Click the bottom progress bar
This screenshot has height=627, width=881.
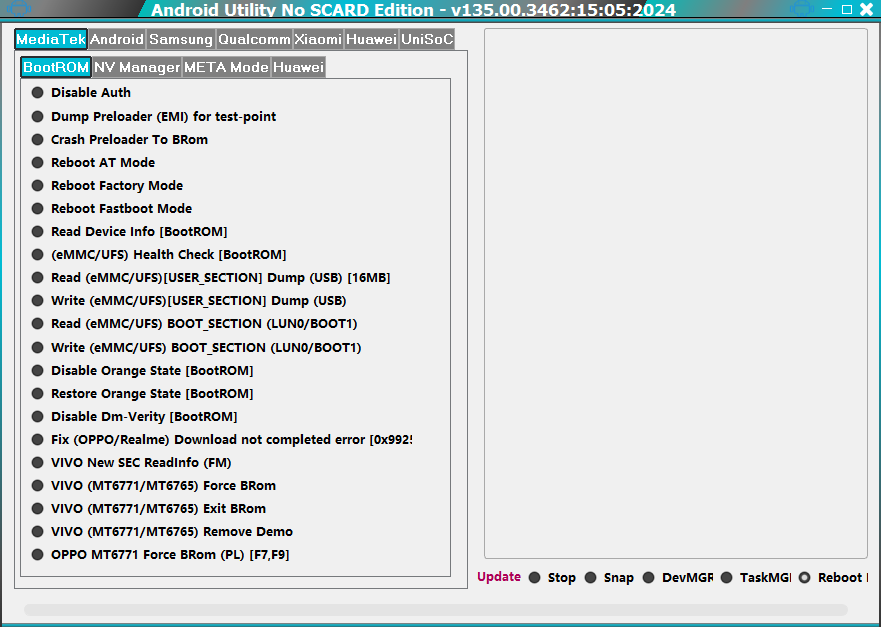[435, 610]
